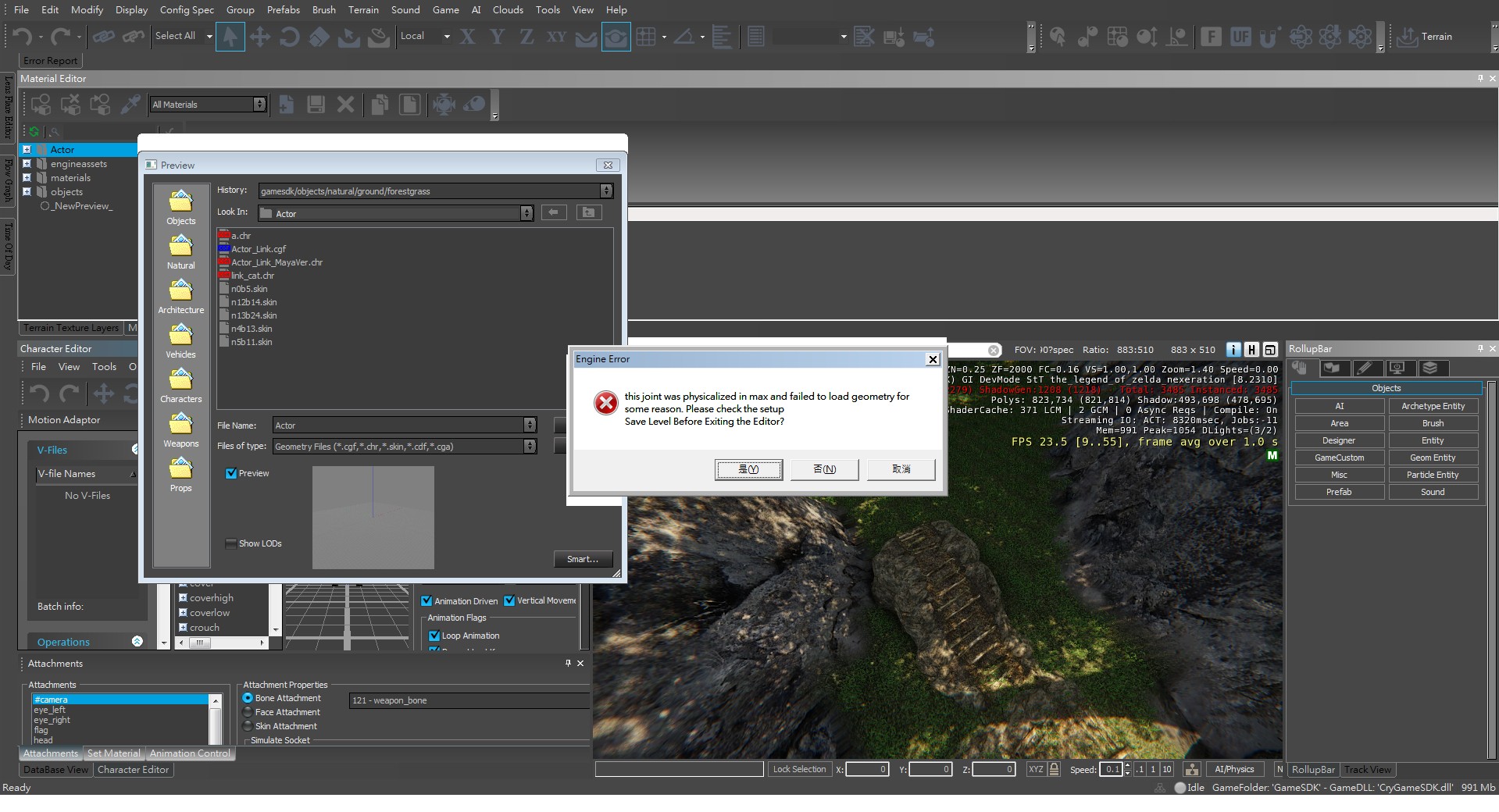Click the horizontal scrollbar under animation list
This screenshot has width=1499, height=812.
coord(222,643)
